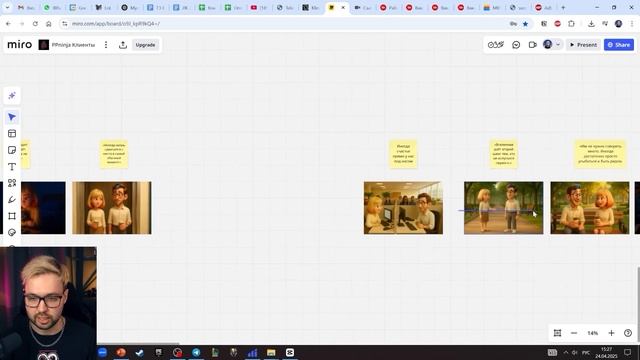Screen dimensions: 640x360
Task: Pick the Sticky note tool
Action: point(12,150)
